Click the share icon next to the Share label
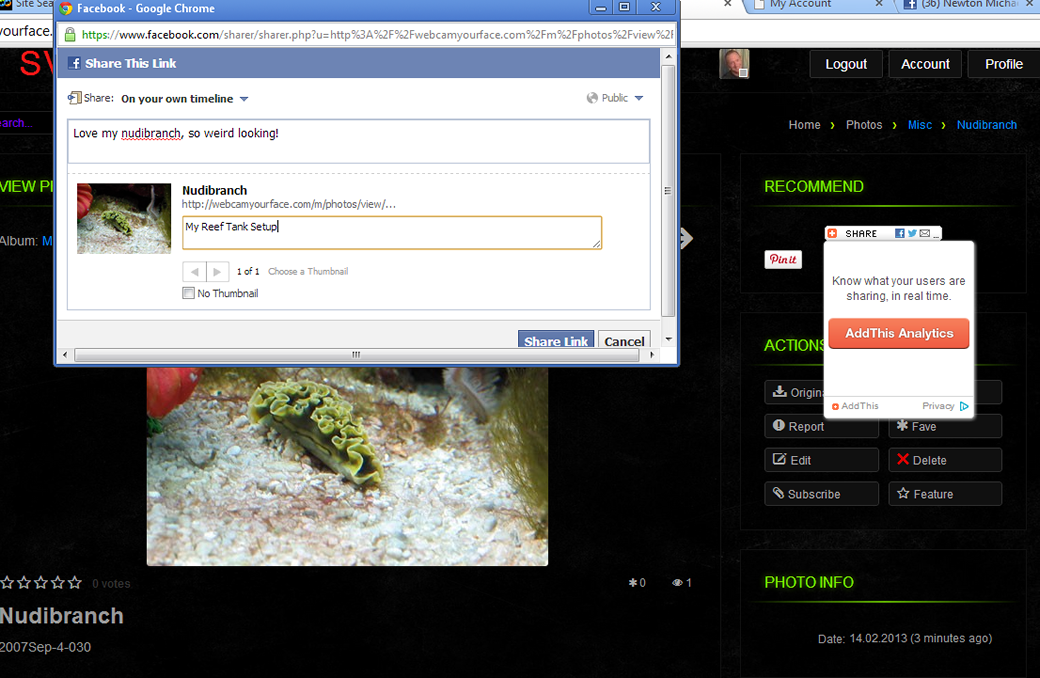This screenshot has width=1040, height=678. (74, 98)
